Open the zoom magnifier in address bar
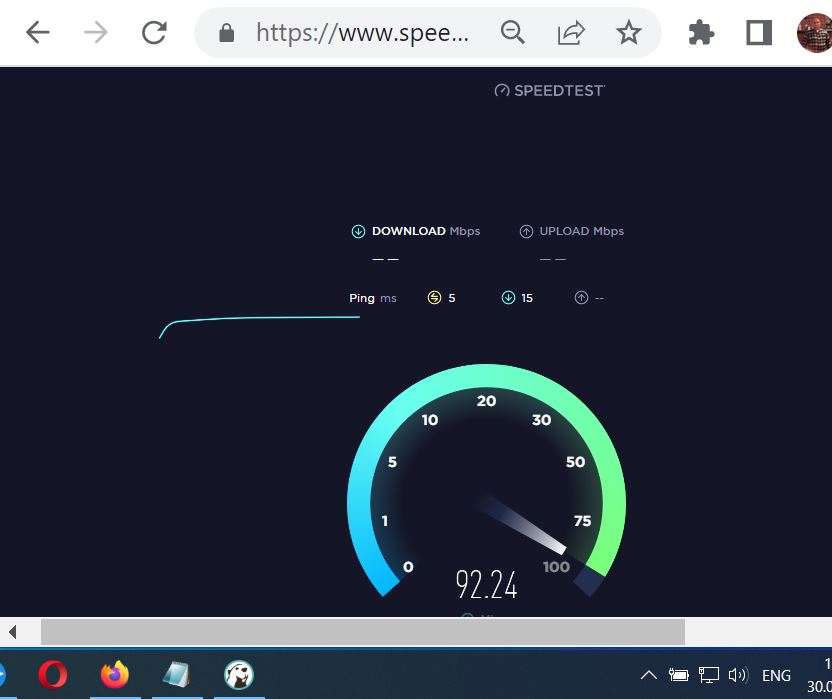 click(x=513, y=33)
